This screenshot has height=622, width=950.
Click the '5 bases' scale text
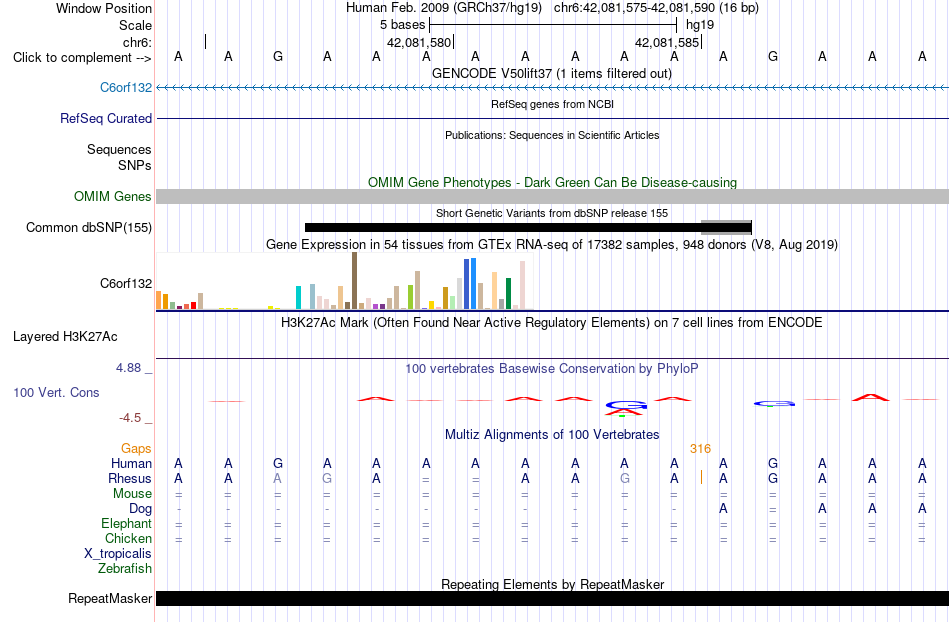tap(402, 25)
